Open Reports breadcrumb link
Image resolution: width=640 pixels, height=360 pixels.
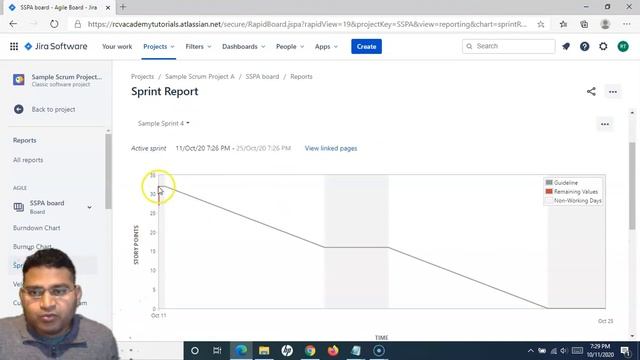(301, 76)
